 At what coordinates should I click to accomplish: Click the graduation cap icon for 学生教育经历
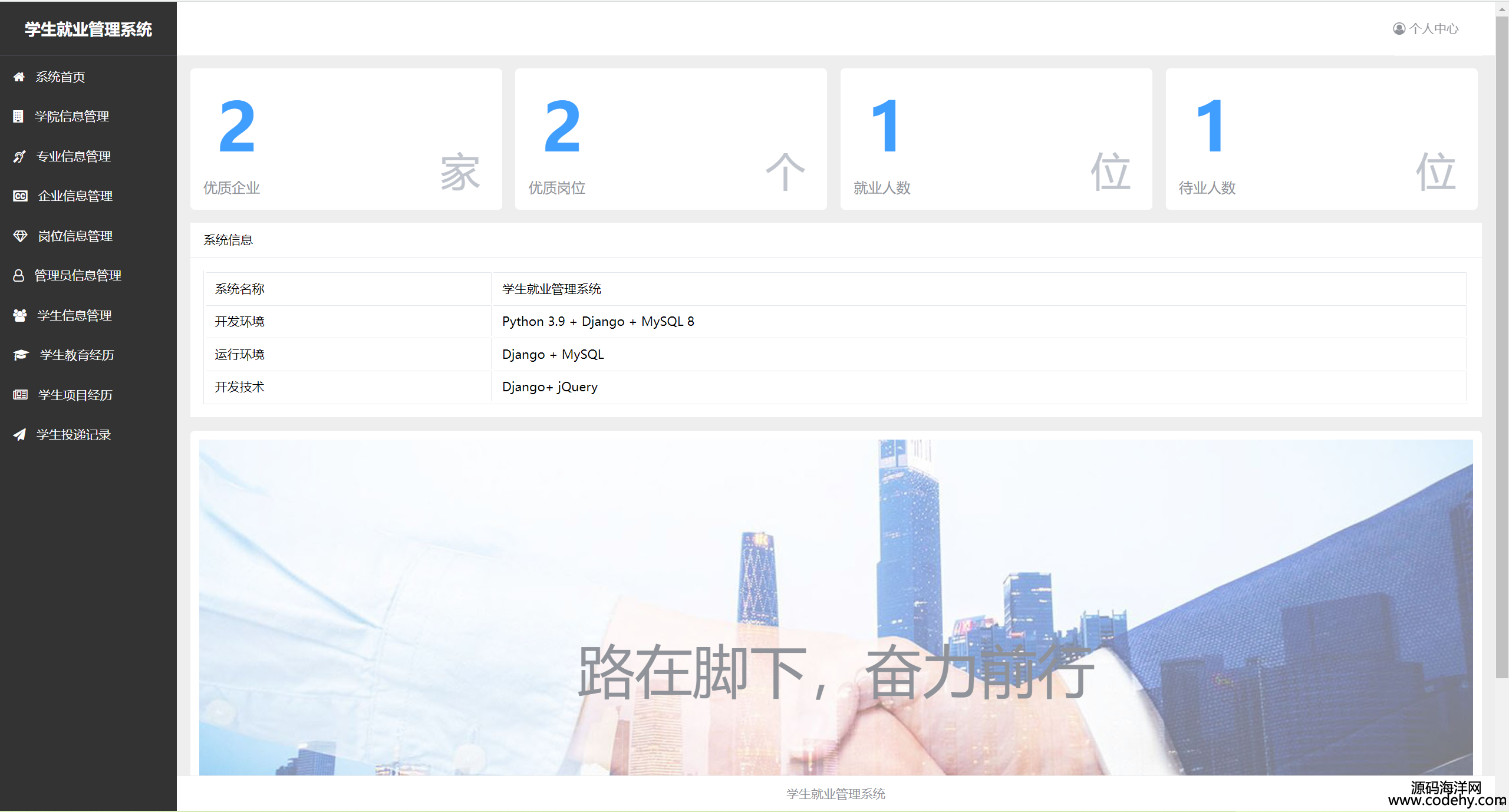tap(21, 355)
